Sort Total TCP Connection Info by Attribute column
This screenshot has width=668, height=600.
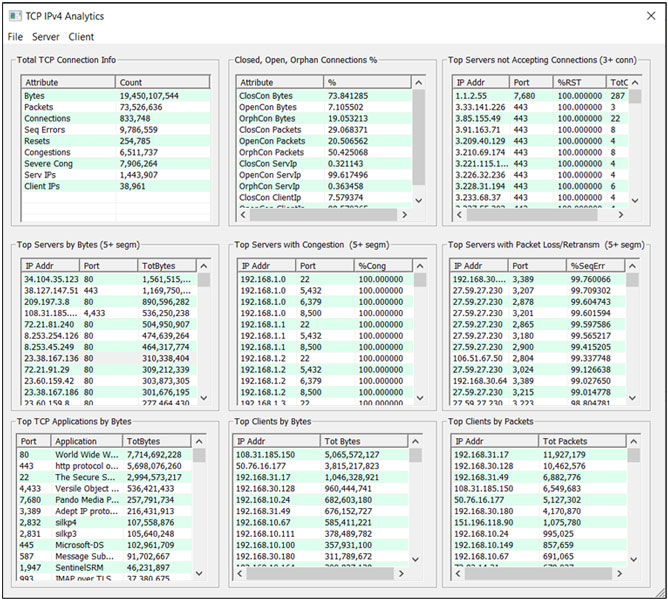coord(68,82)
